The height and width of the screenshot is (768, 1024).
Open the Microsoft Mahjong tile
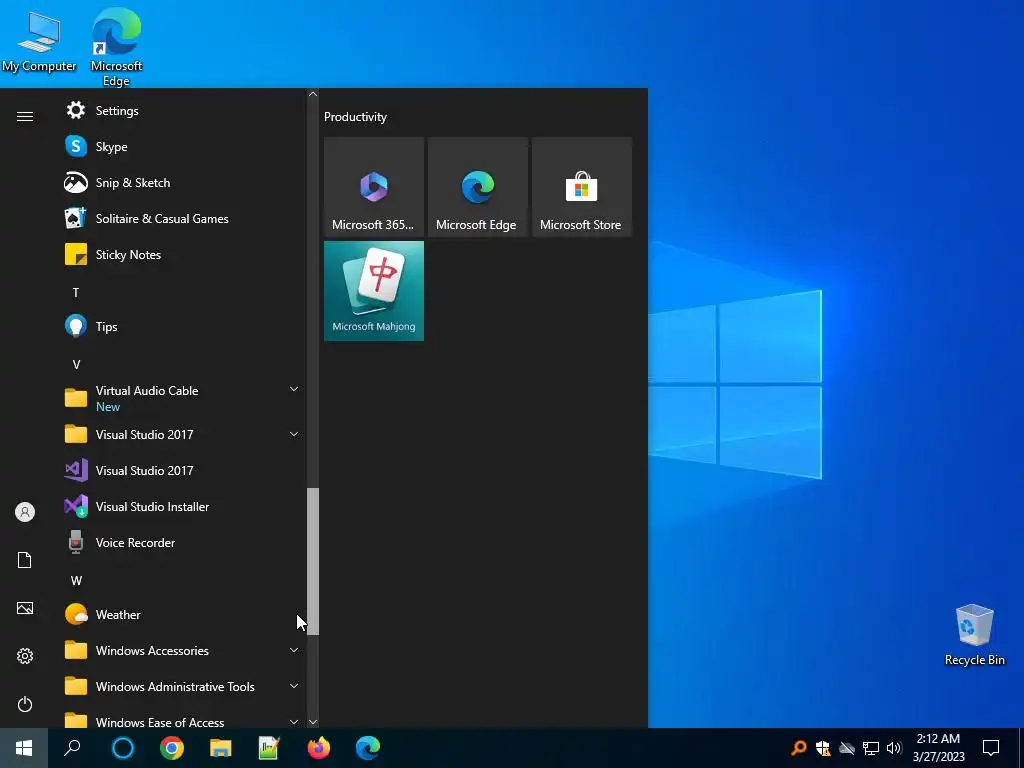click(x=374, y=291)
